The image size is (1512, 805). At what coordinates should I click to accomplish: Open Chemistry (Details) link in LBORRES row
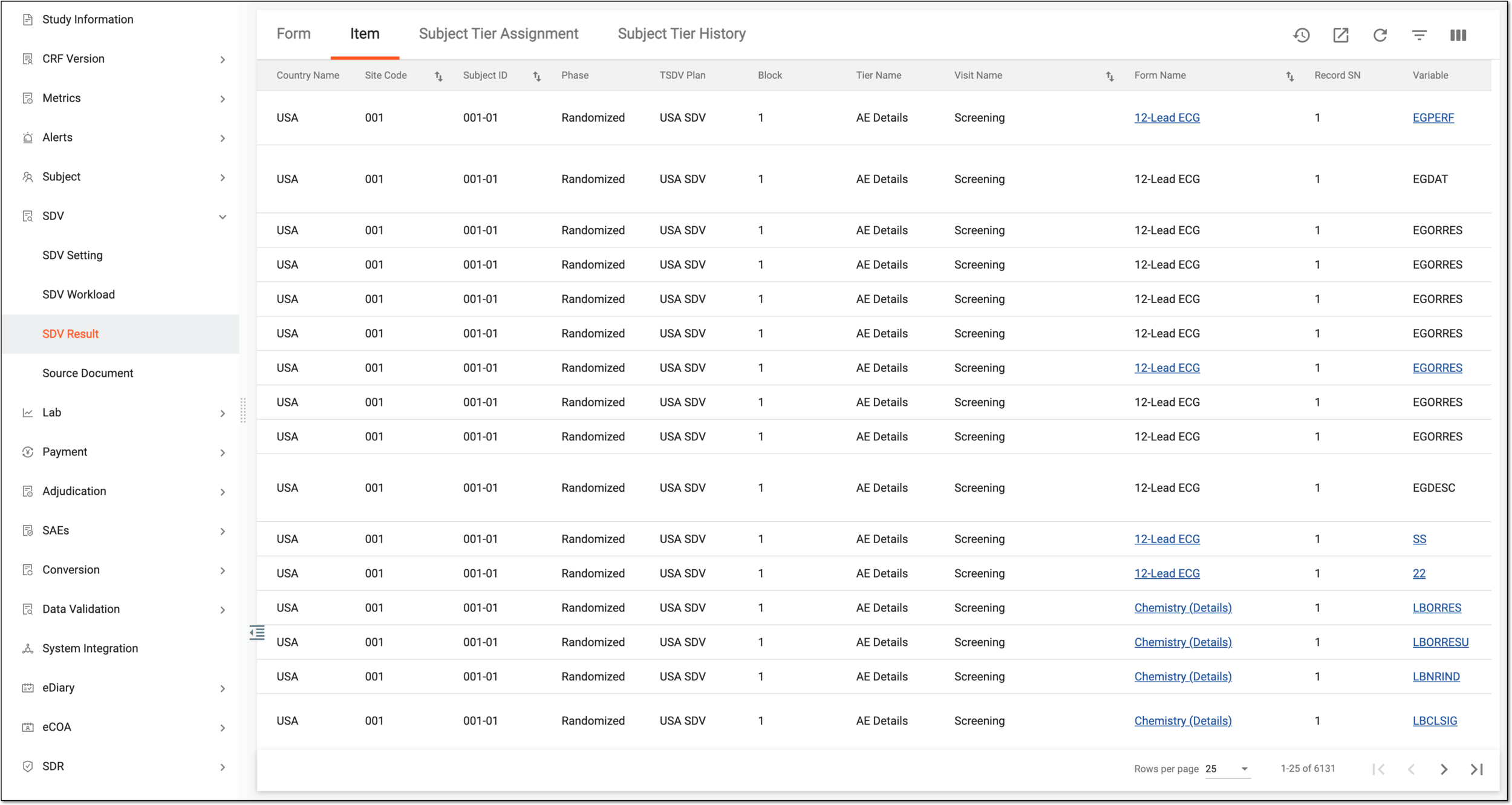1183,608
